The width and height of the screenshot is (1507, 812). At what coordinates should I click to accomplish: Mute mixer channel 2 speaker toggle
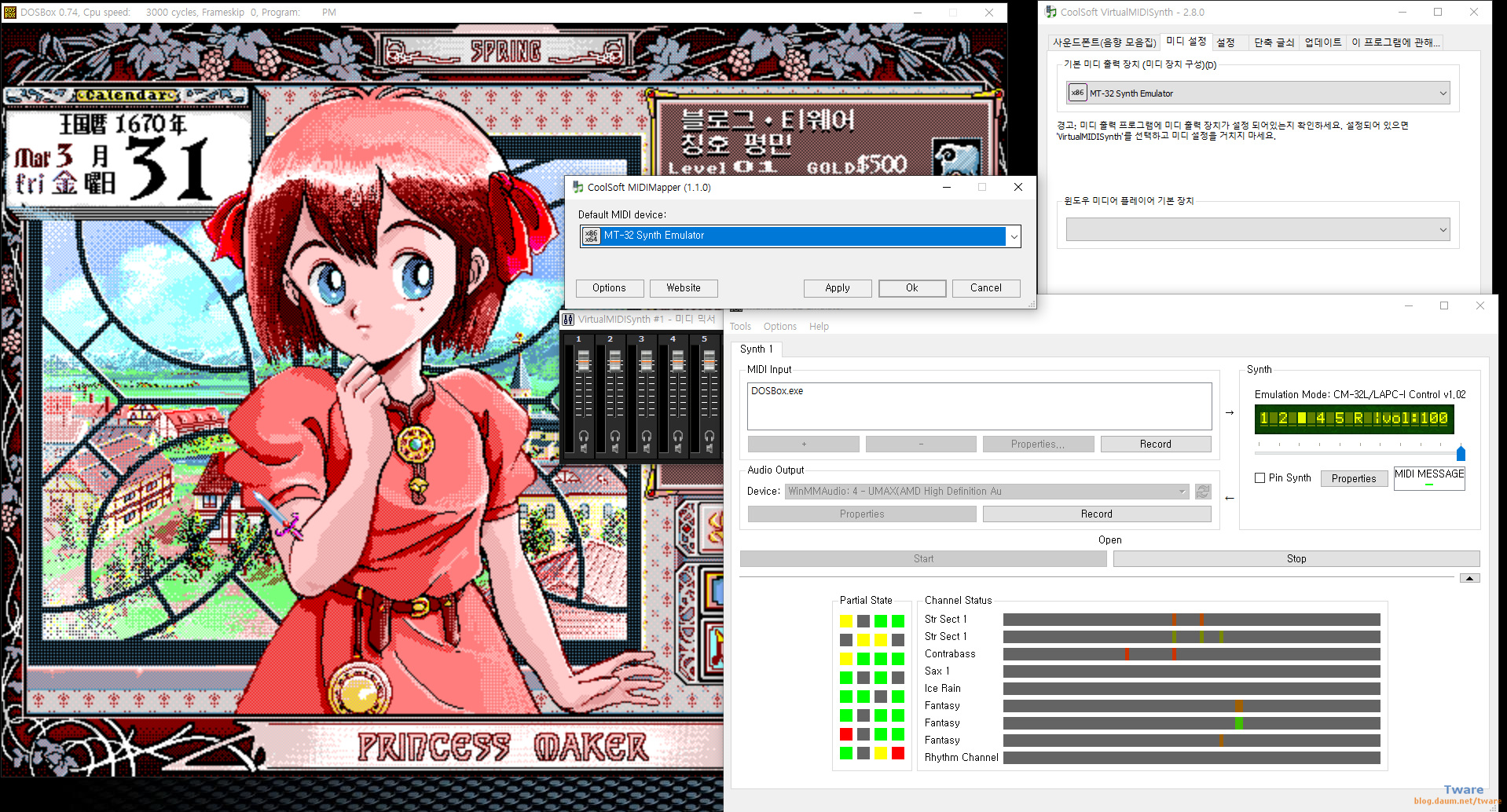pyautogui.click(x=615, y=448)
